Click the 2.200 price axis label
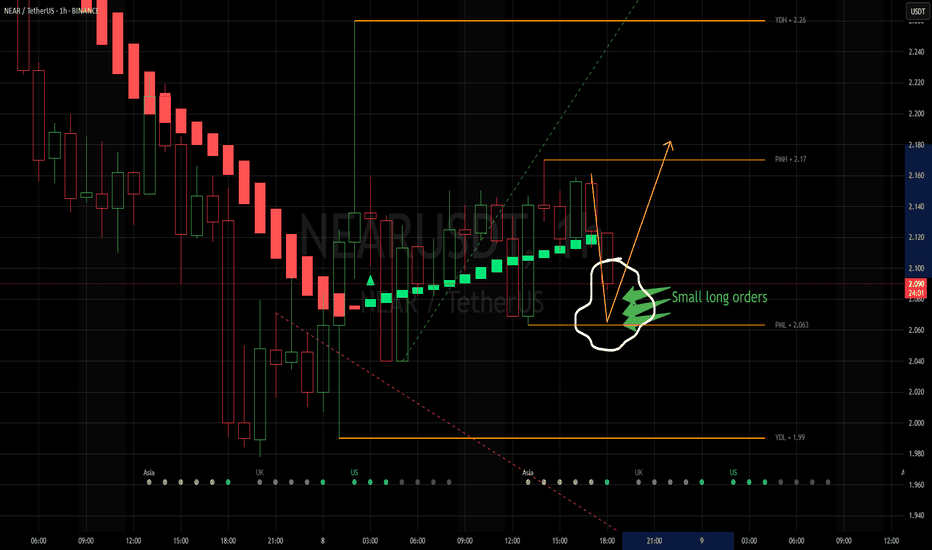This screenshot has width=932, height=550. coord(916,114)
